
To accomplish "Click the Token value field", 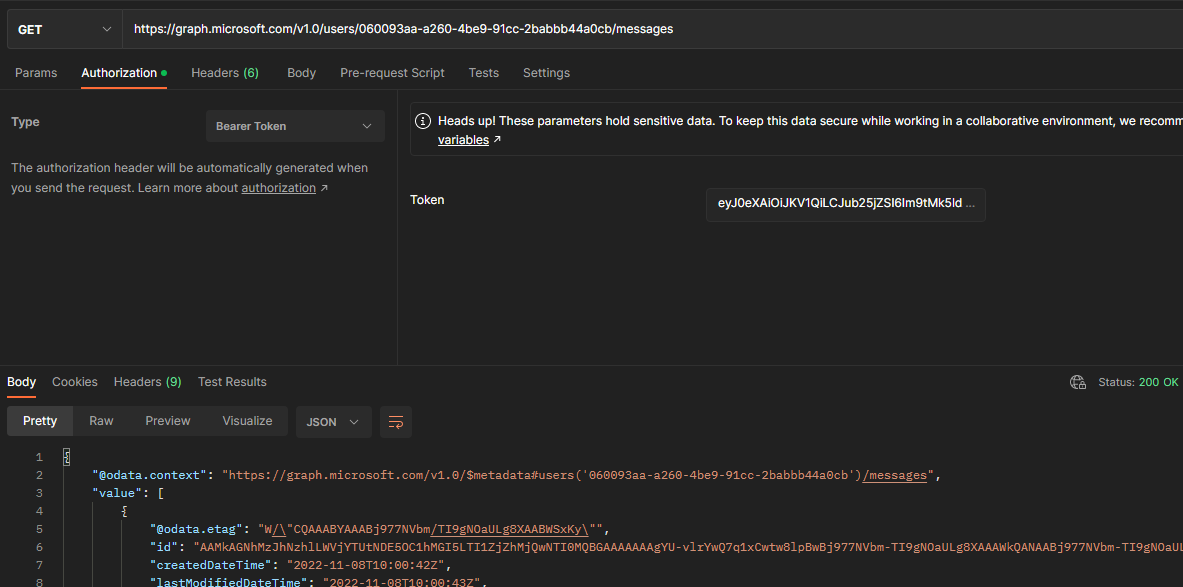I will [x=846, y=204].
